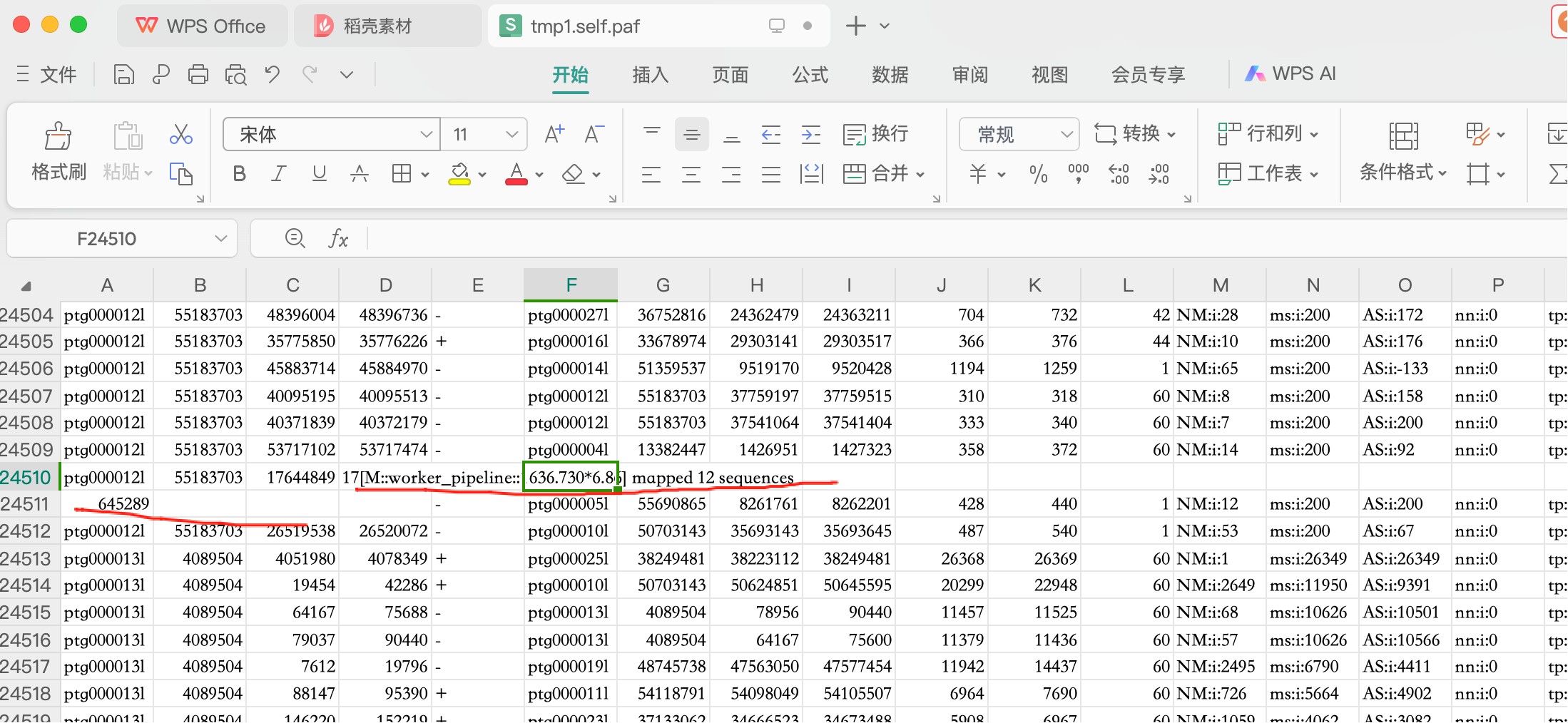The width and height of the screenshot is (1568, 723).
Task: Switch to WPS Office home tab
Action: [x=202, y=26]
